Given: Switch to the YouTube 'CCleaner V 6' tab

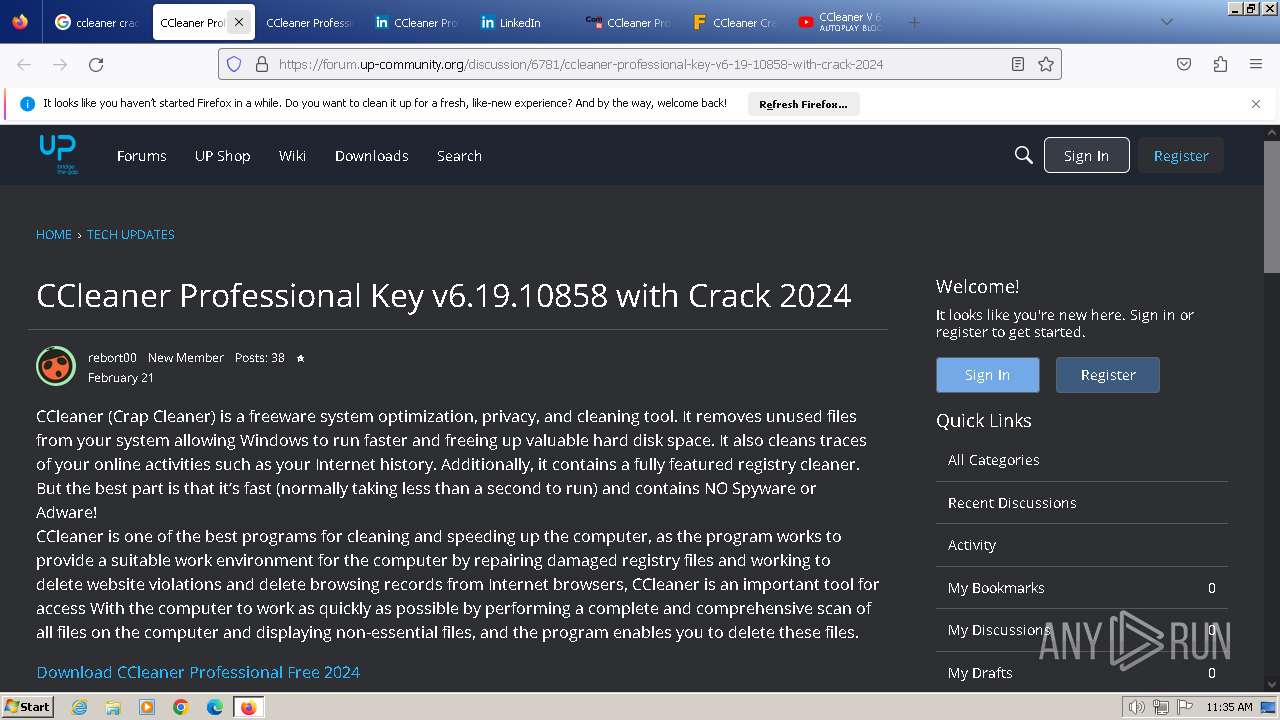Looking at the screenshot, I should [x=840, y=22].
